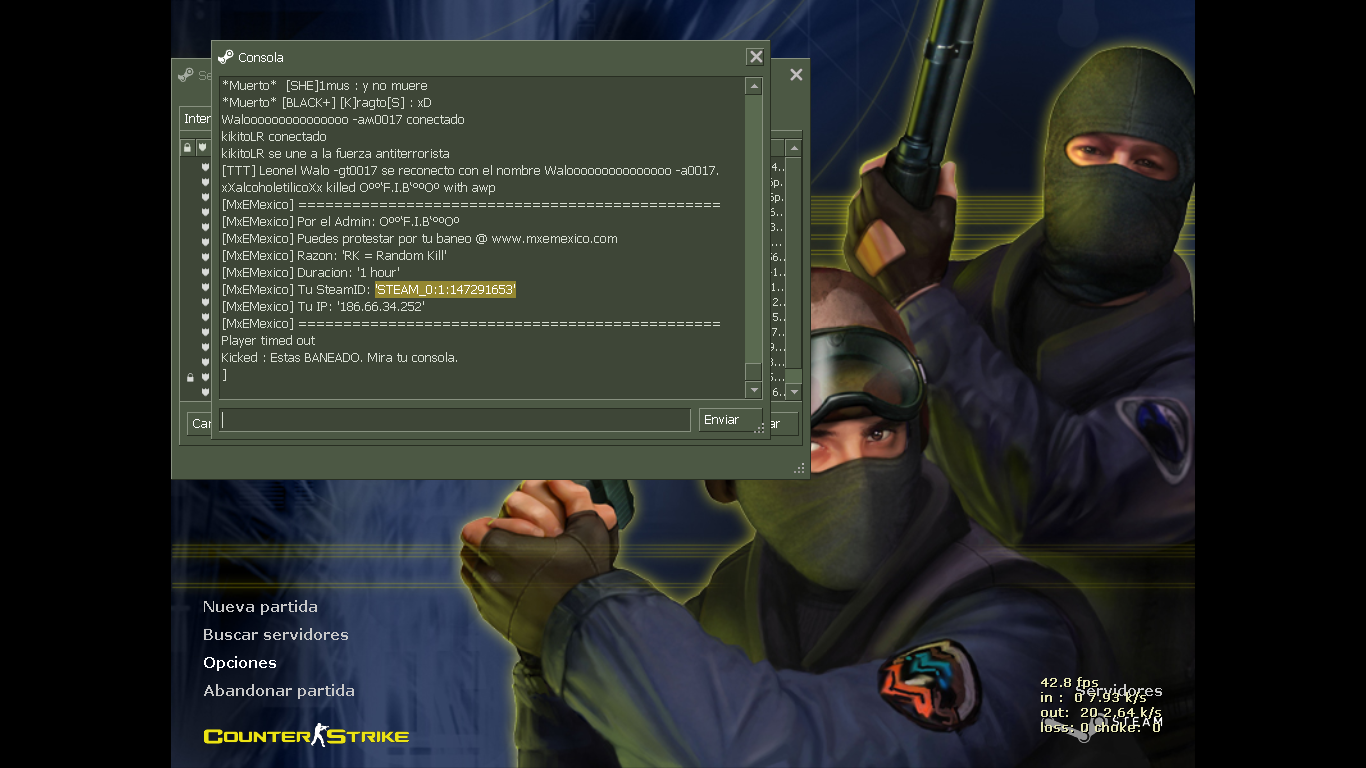Click the lock column header icon in server list
The width and height of the screenshot is (1366, 768).
[187, 148]
